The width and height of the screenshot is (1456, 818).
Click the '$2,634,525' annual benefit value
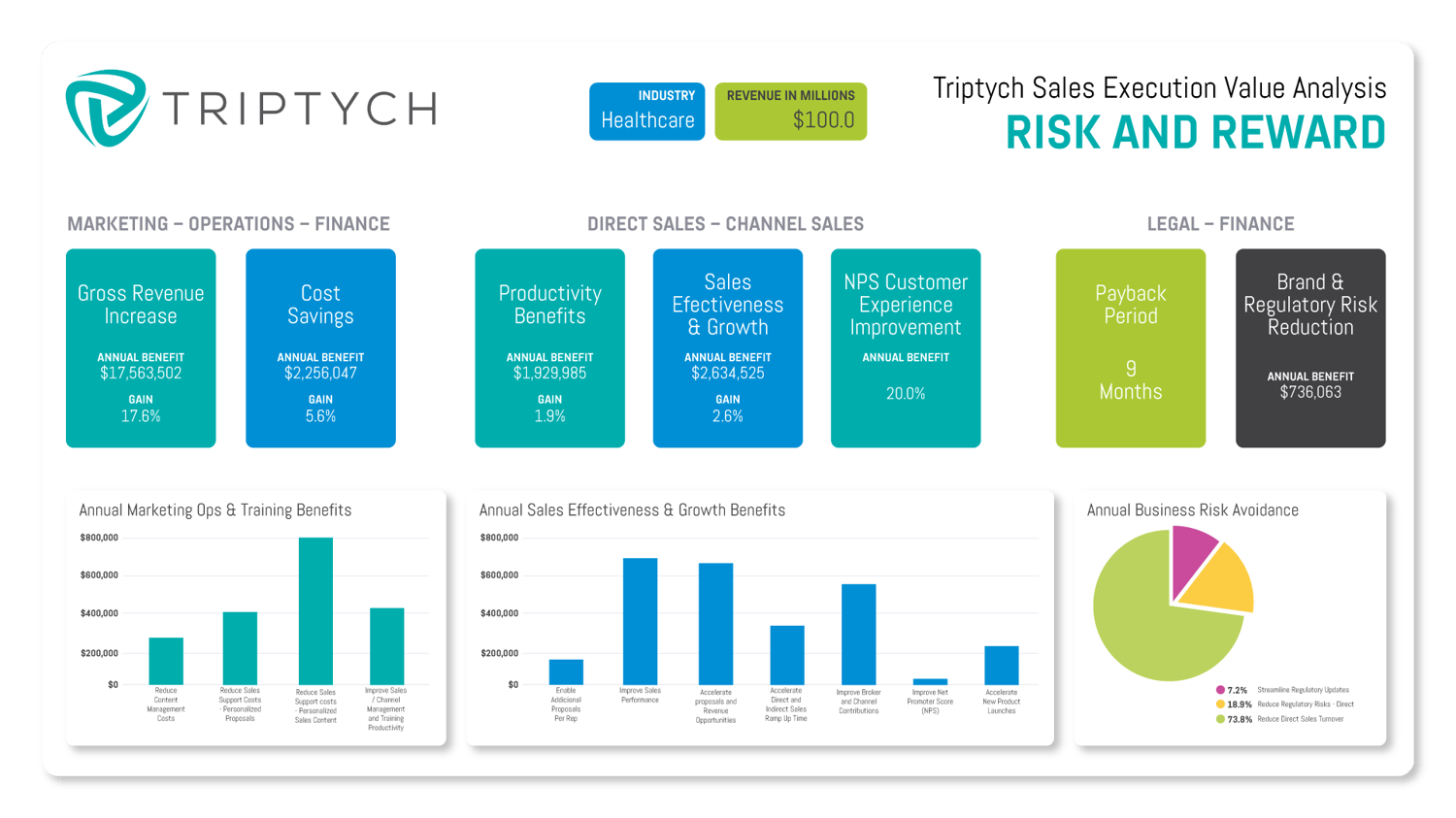(x=728, y=374)
